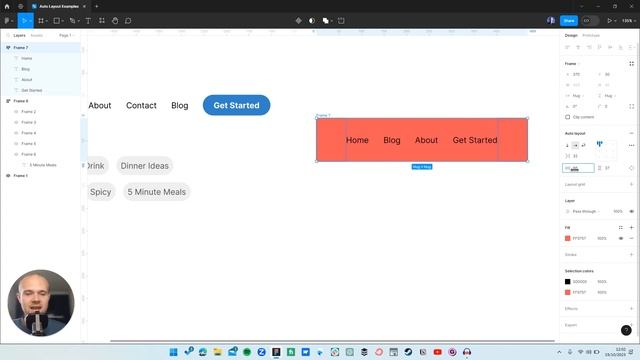This screenshot has width=640, height=360.
Task: Toggle fill FF5757 visibility eye
Action: tap(621, 238)
